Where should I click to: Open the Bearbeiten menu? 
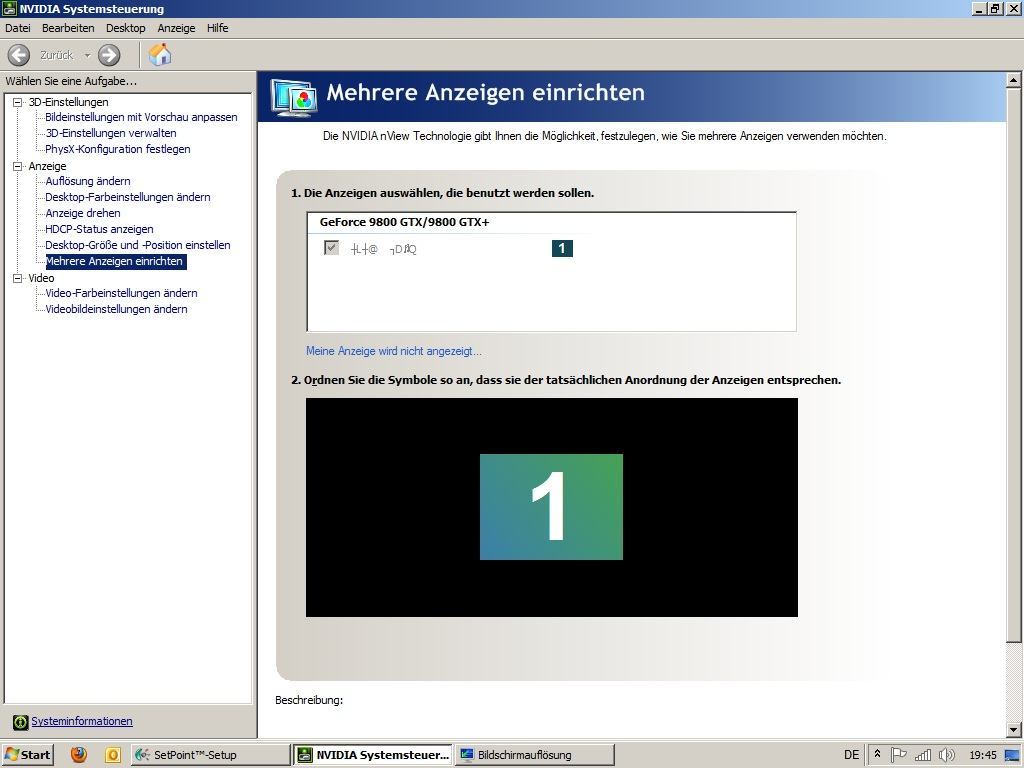pos(68,28)
